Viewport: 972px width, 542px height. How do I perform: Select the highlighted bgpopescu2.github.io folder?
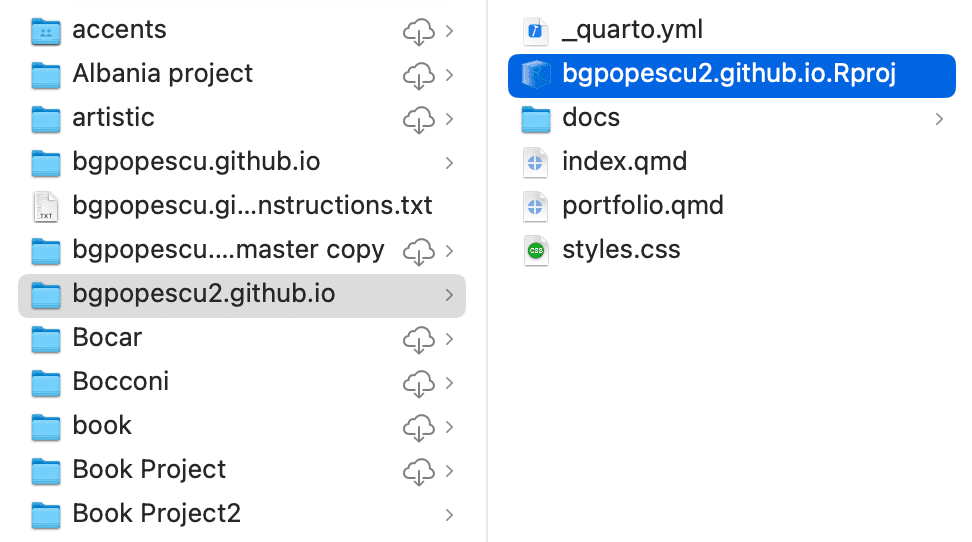[x=203, y=294]
